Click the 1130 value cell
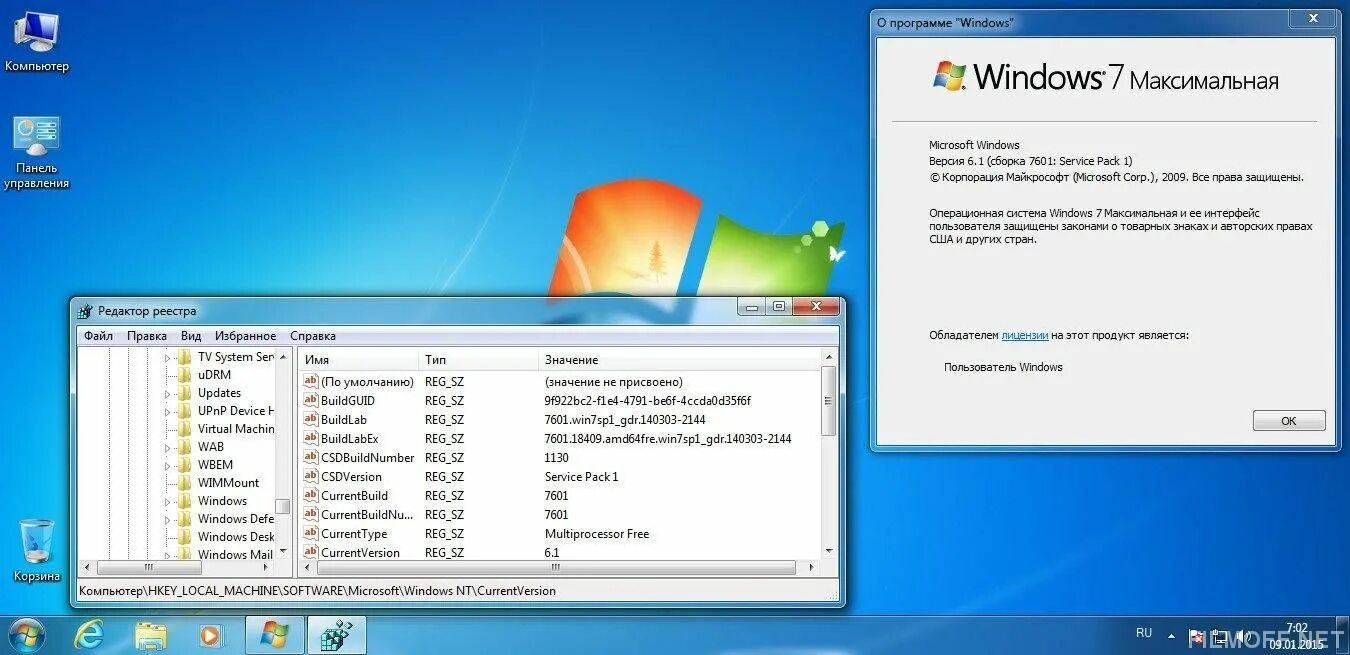1350x655 pixels. (556, 458)
